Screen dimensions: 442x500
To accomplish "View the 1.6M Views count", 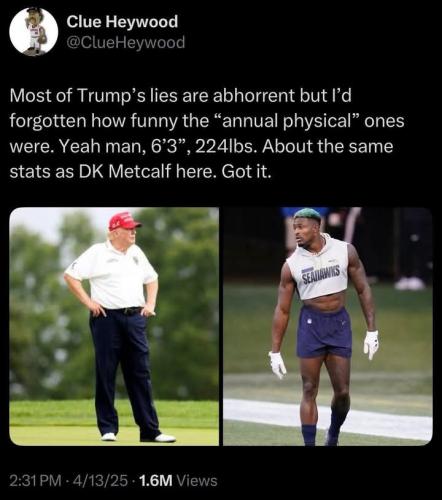I will [x=178, y=480].
